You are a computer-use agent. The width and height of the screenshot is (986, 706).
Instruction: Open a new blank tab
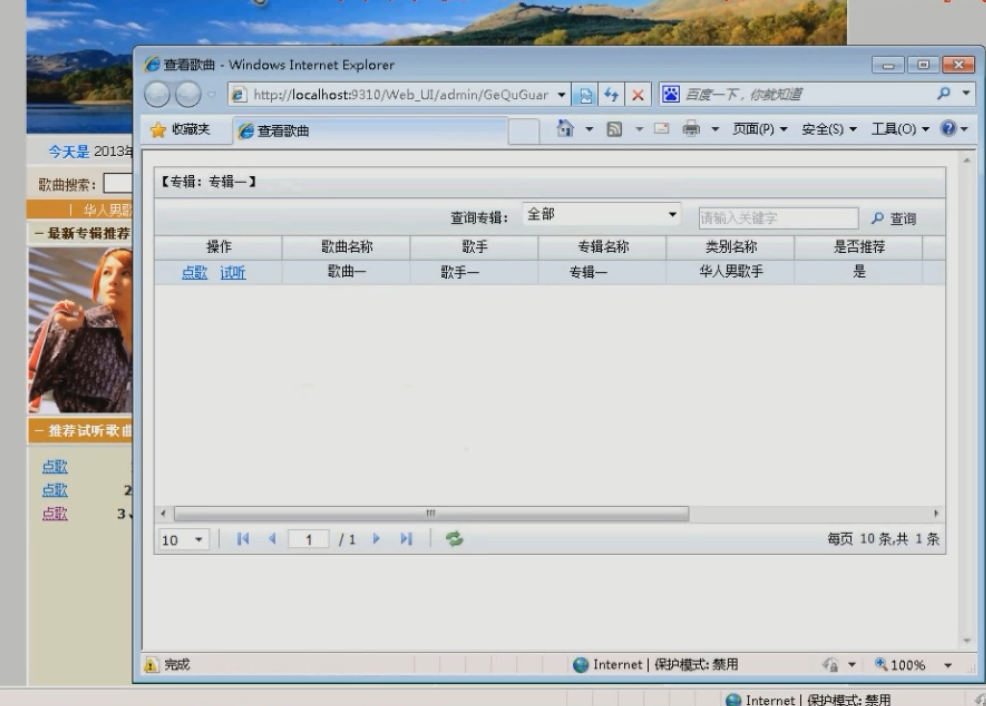click(x=523, y=131)
